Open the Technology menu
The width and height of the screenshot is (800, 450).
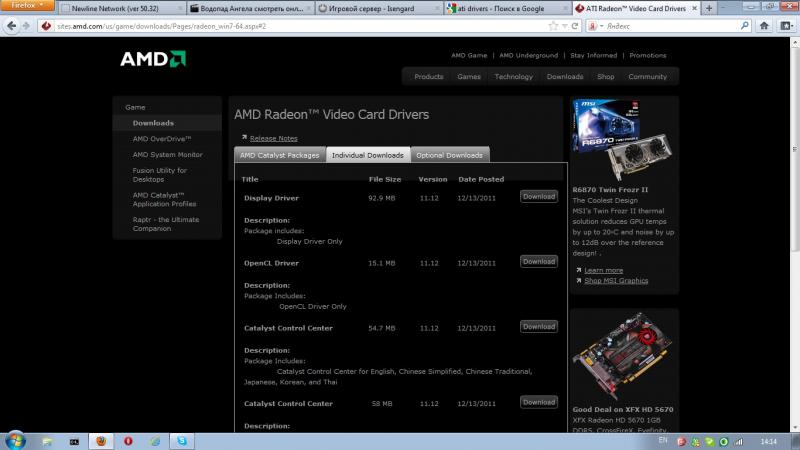click(x=513, y=77)
